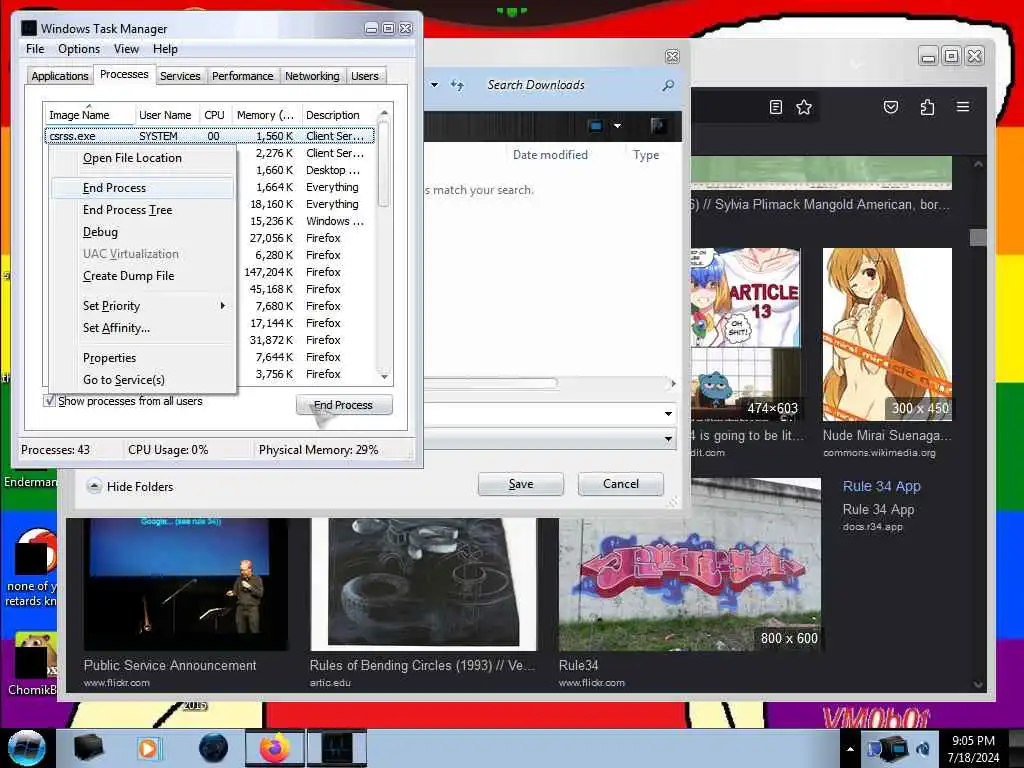Choose End Process Tree menu entry
1024x768 pixels.
(143, 210)
